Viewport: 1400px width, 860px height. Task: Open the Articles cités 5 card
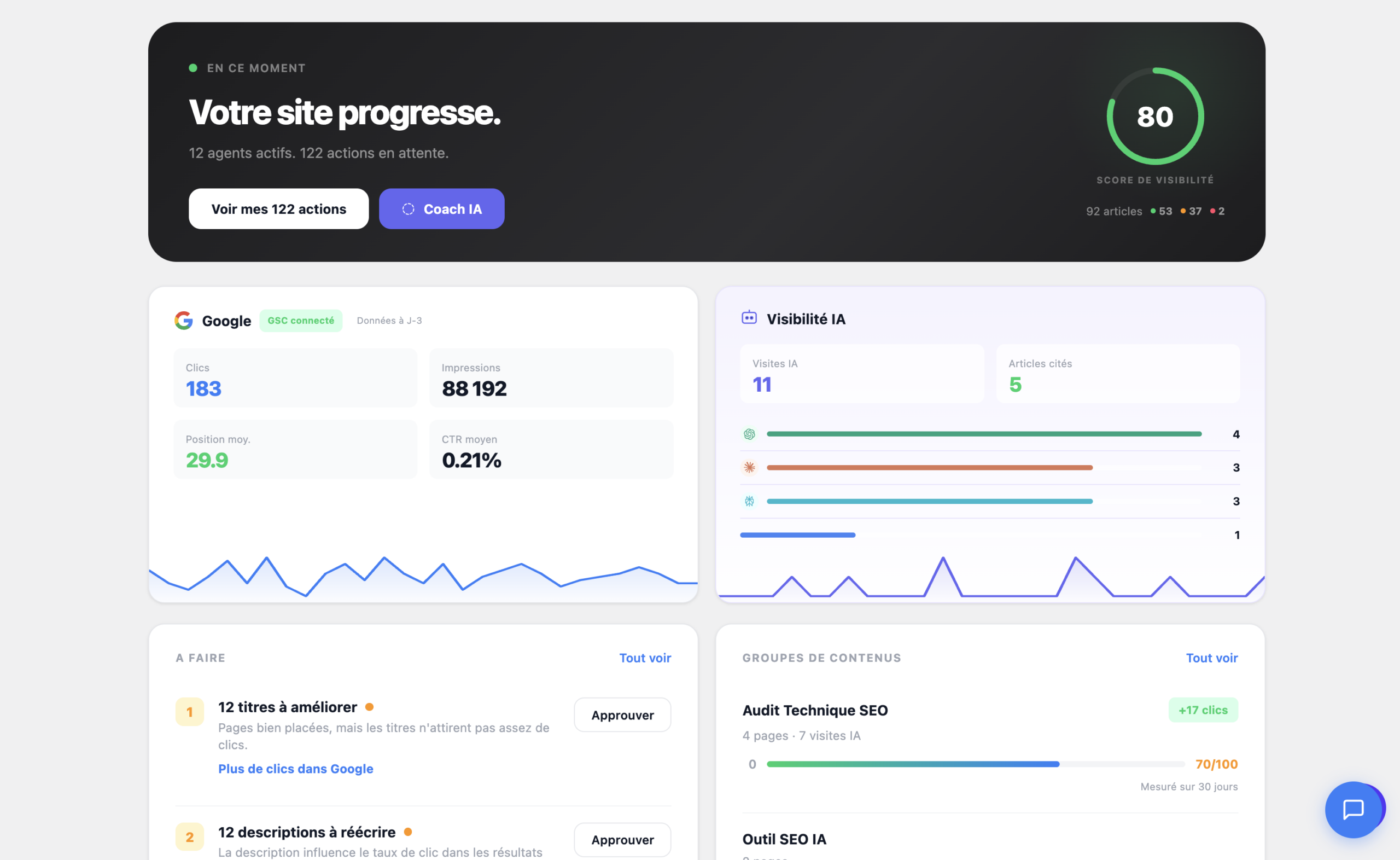(x=1117, y=374)
